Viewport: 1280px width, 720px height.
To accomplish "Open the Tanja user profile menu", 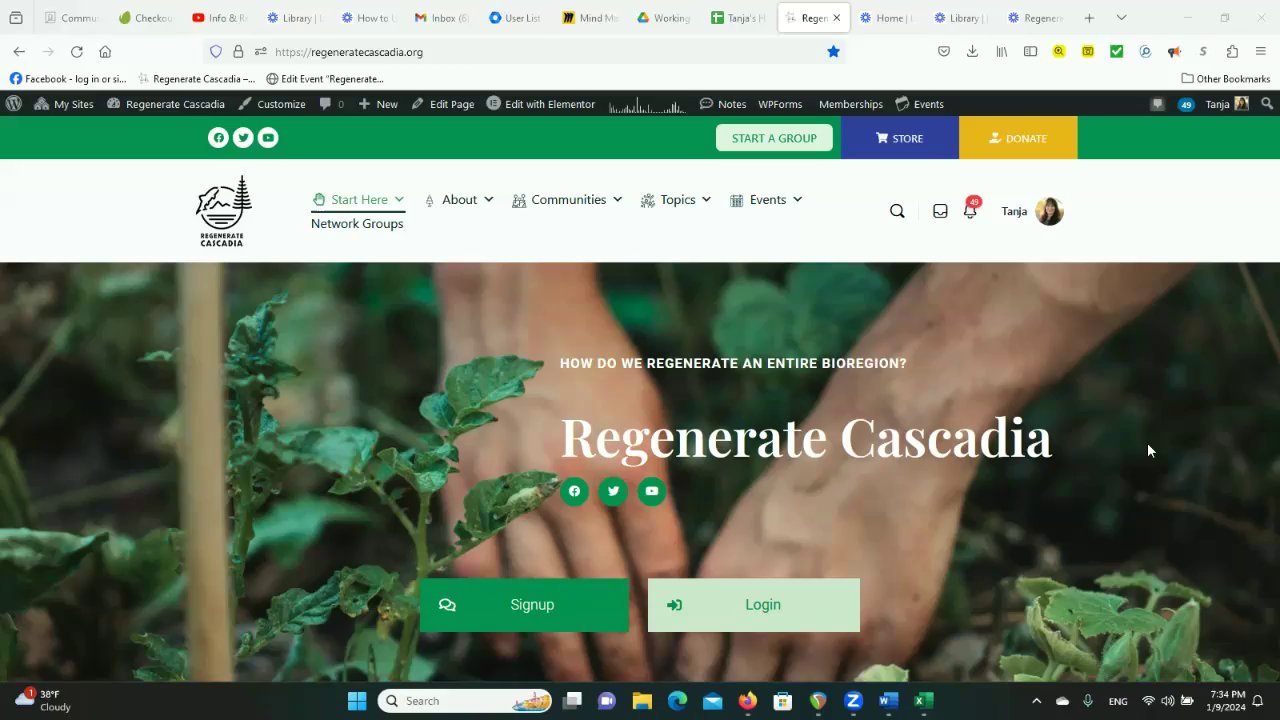I will click(1032, 211).
